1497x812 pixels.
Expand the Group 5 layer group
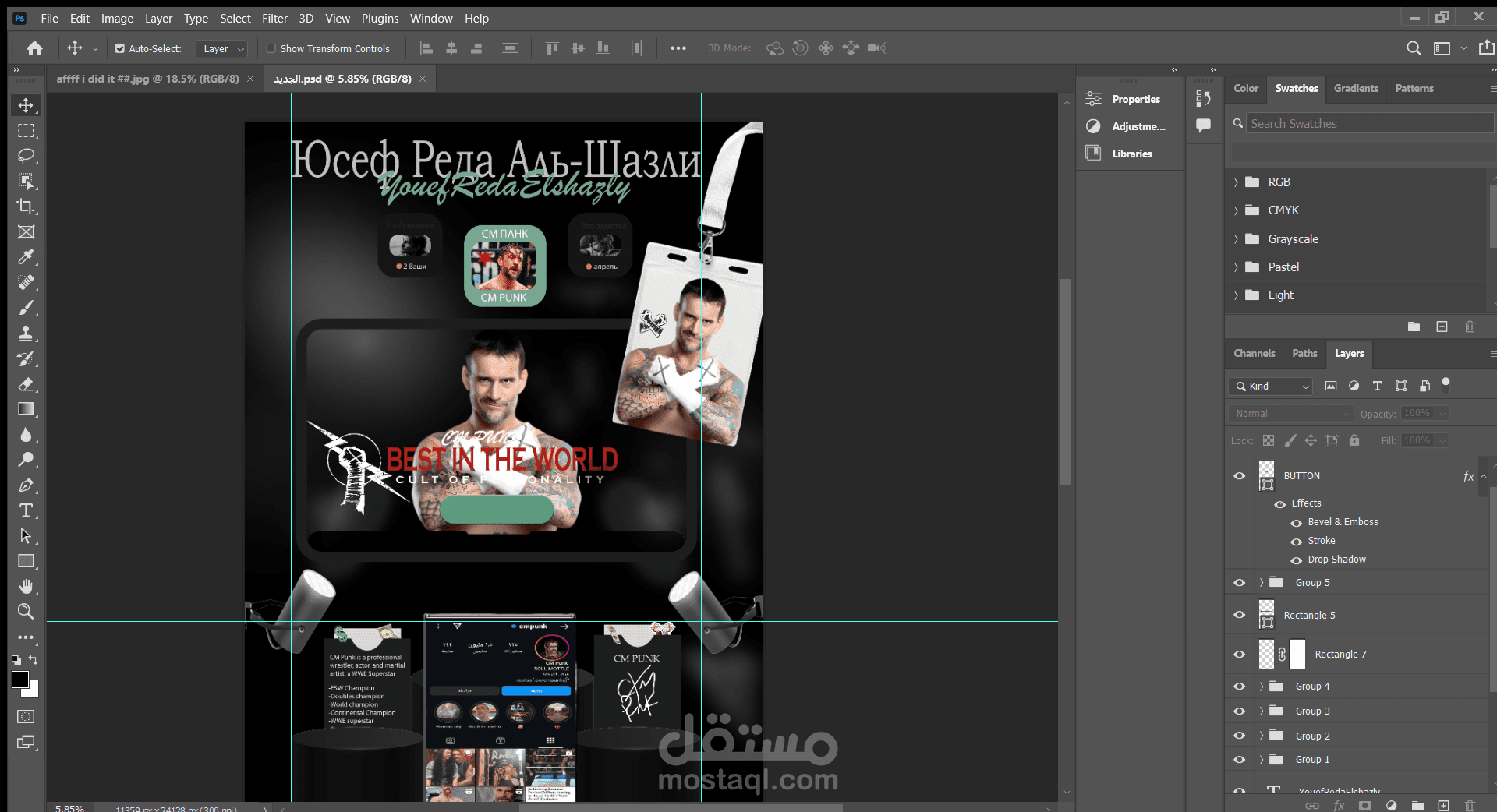click(x=1261, y=582)
